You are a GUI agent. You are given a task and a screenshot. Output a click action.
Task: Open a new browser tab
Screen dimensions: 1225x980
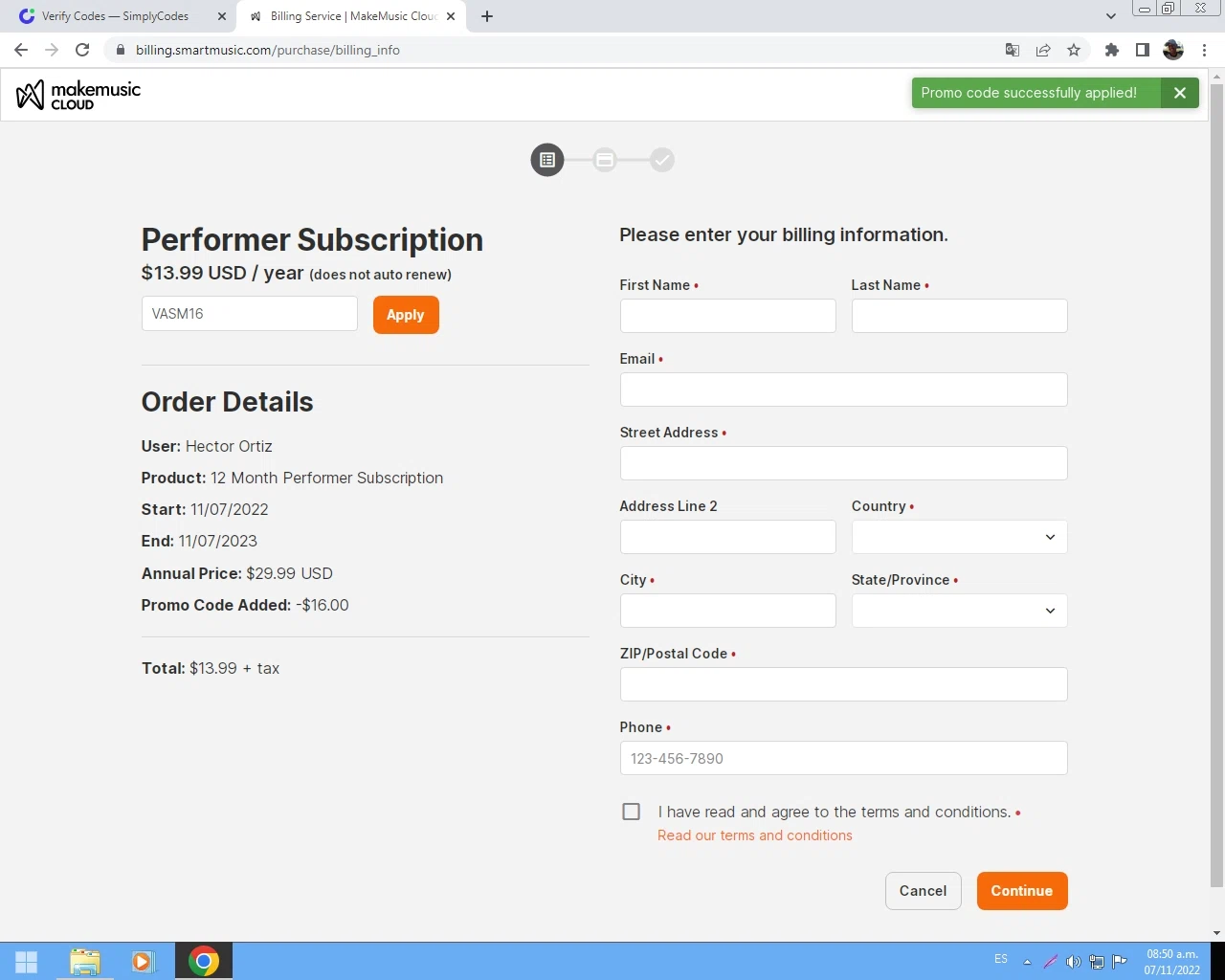click(x=487, y=16)
